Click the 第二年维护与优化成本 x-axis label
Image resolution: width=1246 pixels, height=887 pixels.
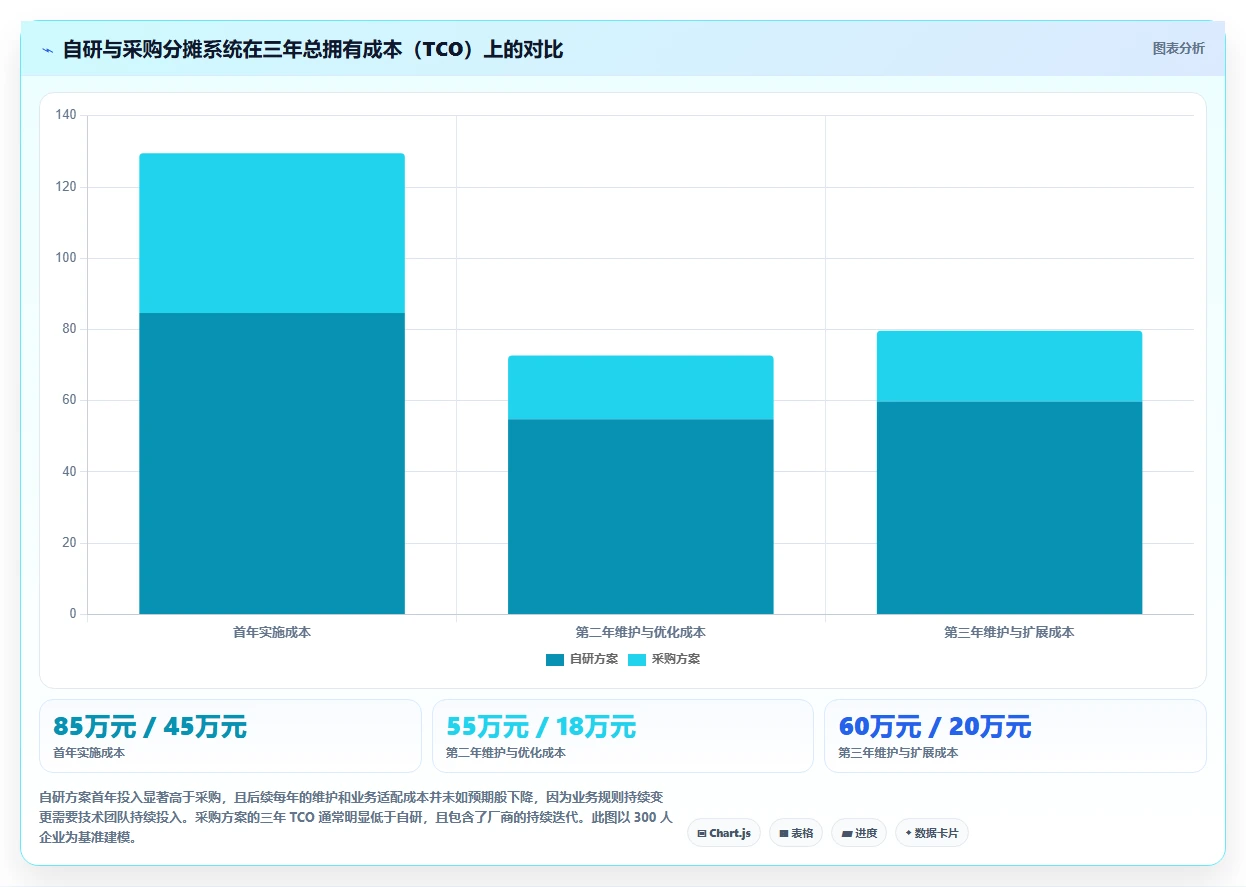(x=640, y=633)
